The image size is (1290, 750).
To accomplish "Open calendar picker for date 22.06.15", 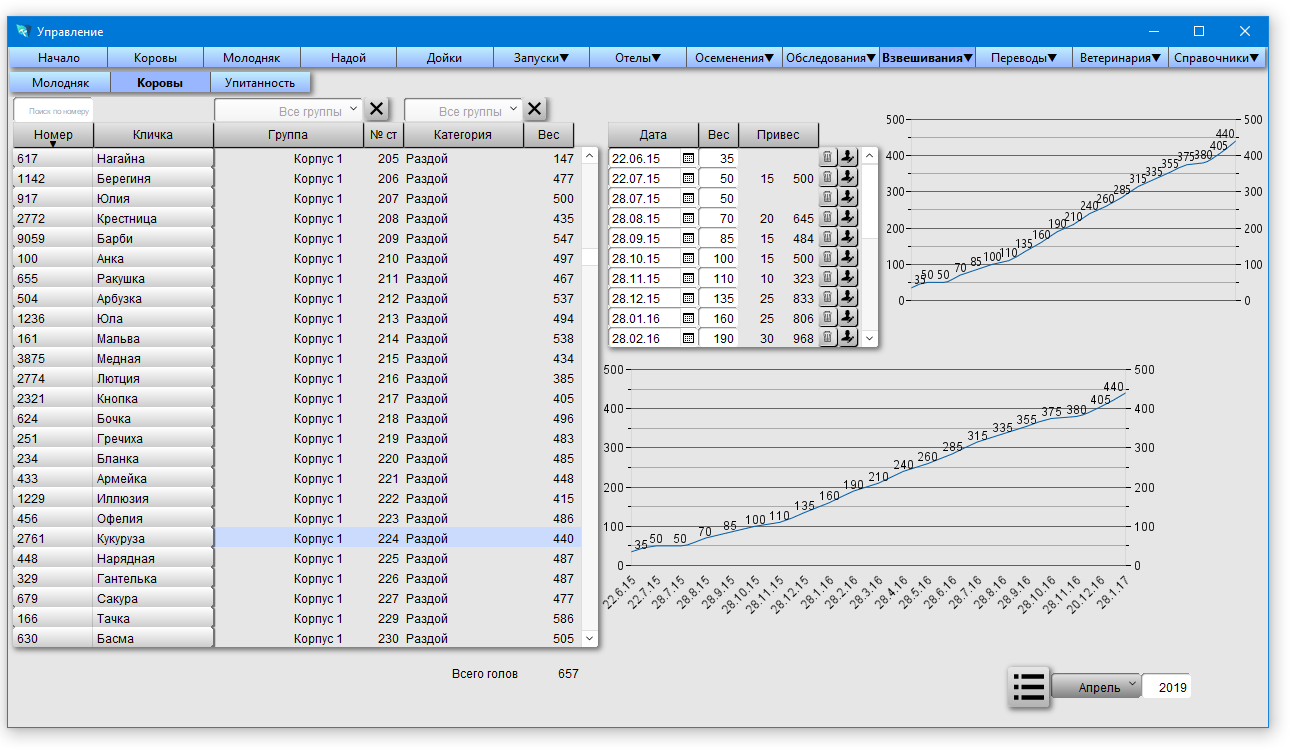I will 688,158.
